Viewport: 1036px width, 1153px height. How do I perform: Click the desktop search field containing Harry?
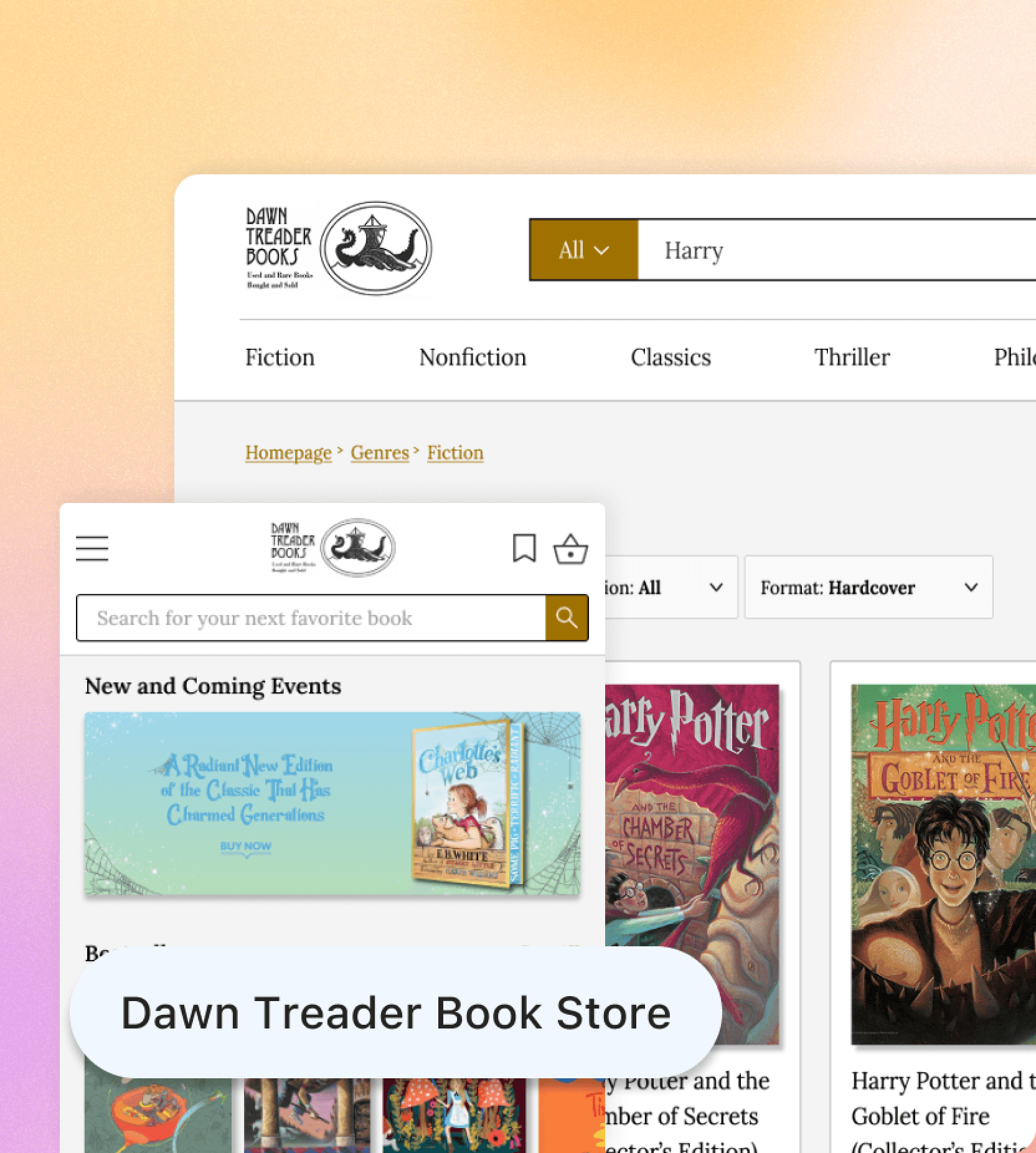(x=837, y=250)
